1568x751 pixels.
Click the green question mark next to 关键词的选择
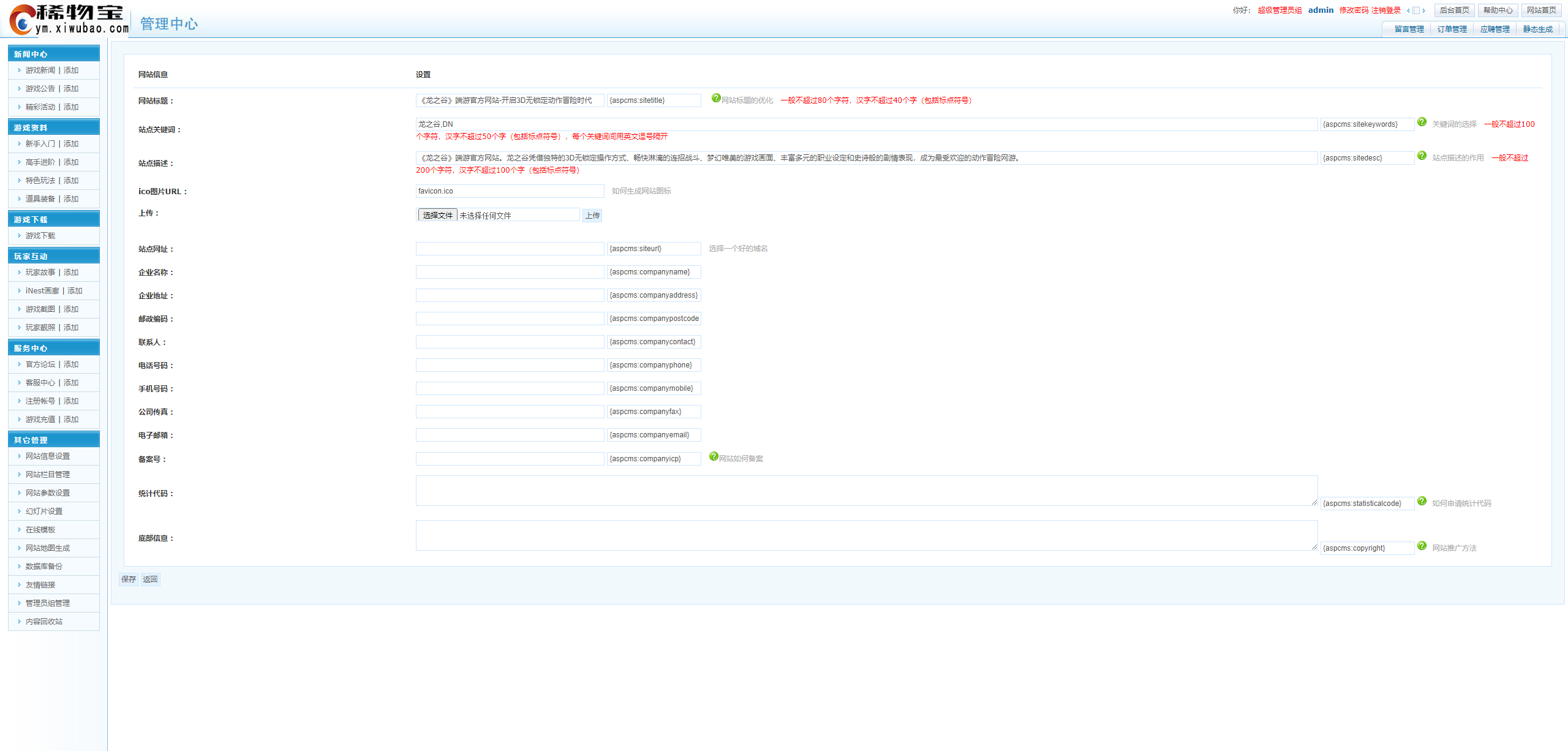click(1422, 122)
